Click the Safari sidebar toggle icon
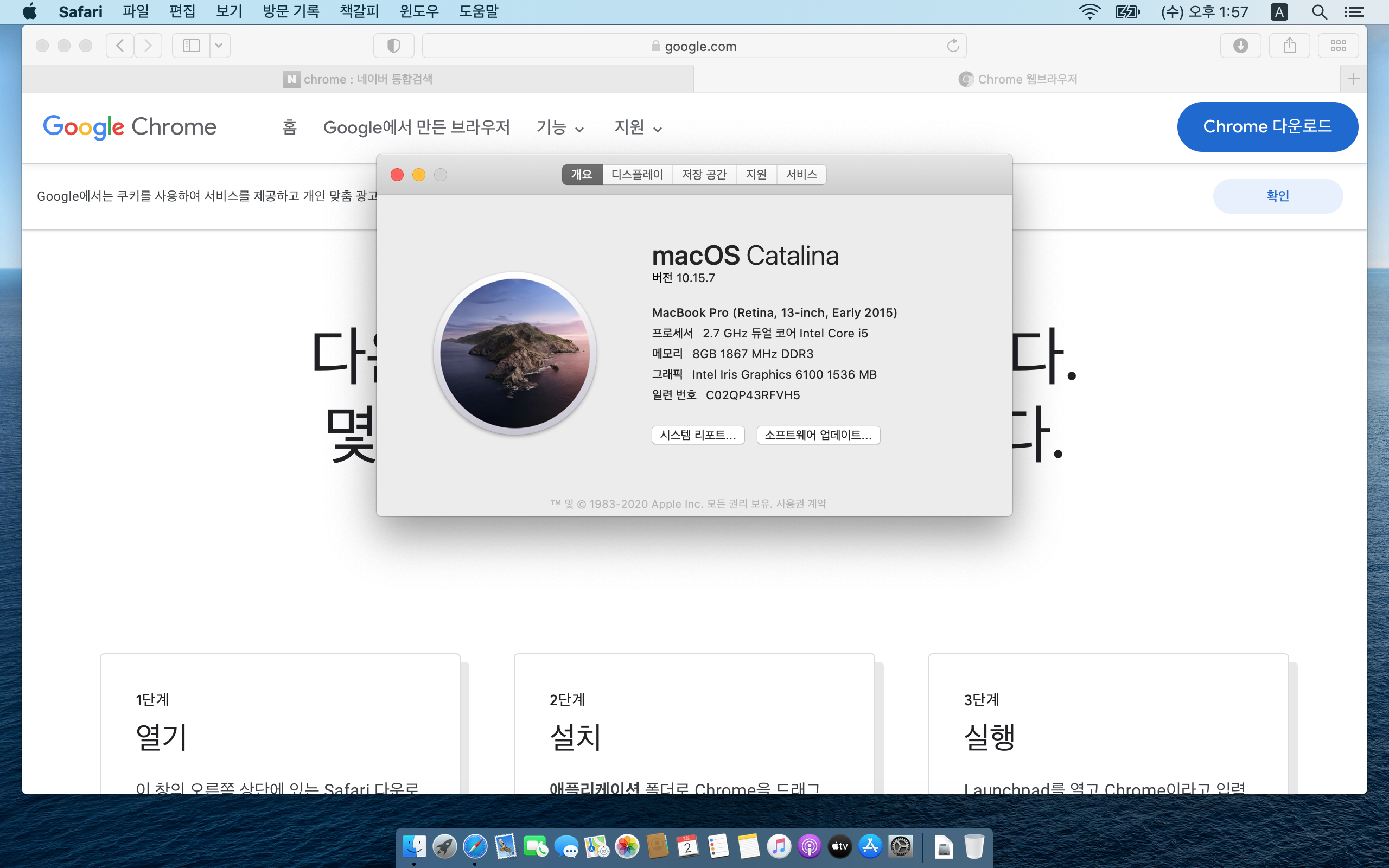This screenshot has width=1389, height=868. point(191,46)
